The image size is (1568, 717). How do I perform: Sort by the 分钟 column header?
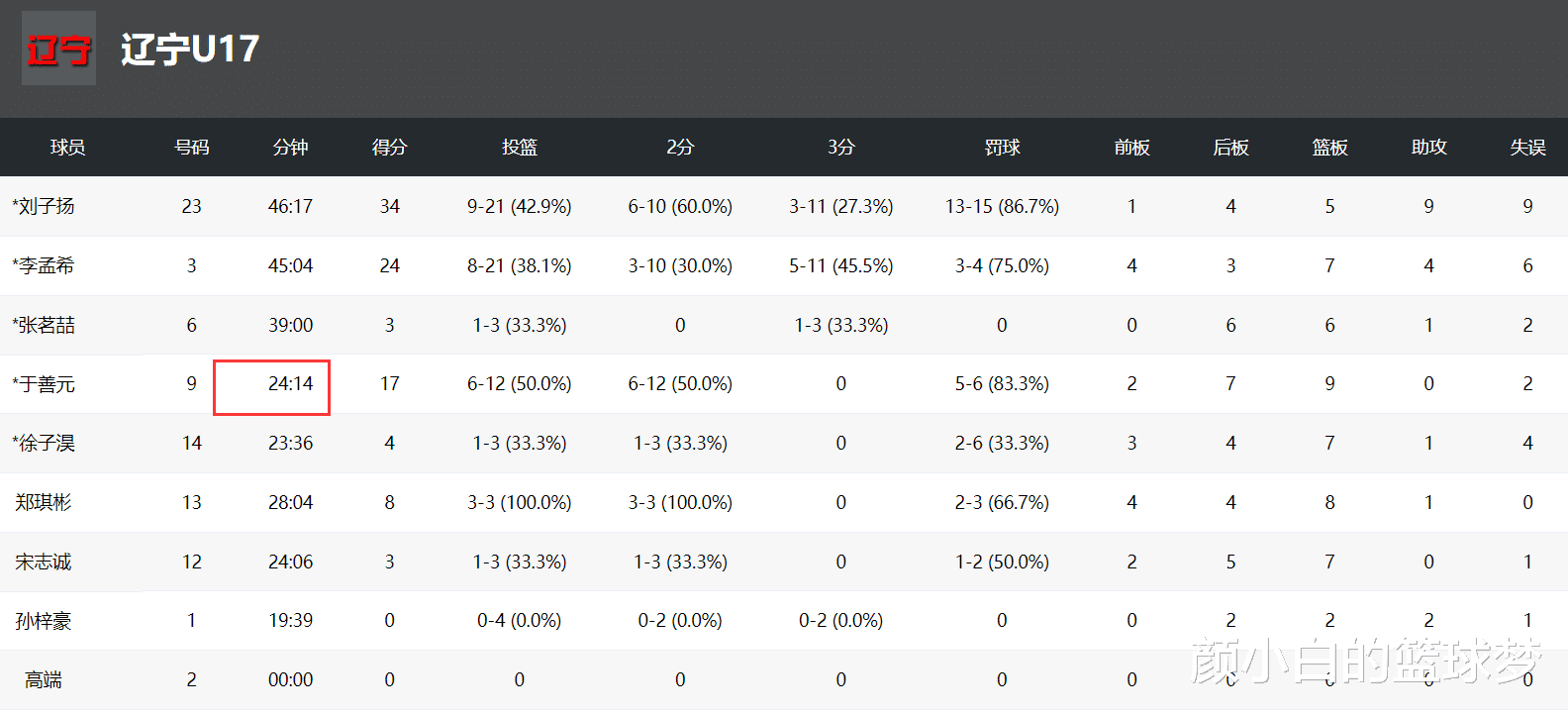(x=290, y=148)
